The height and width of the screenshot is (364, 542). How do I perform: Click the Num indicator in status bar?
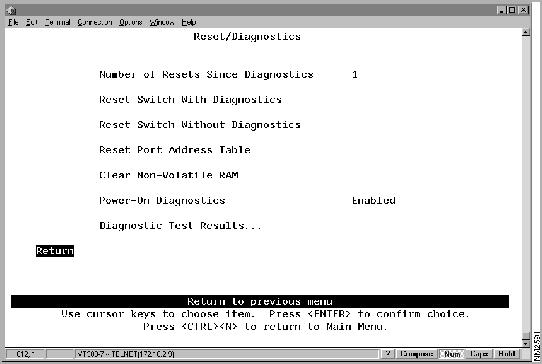click(452, 354)
